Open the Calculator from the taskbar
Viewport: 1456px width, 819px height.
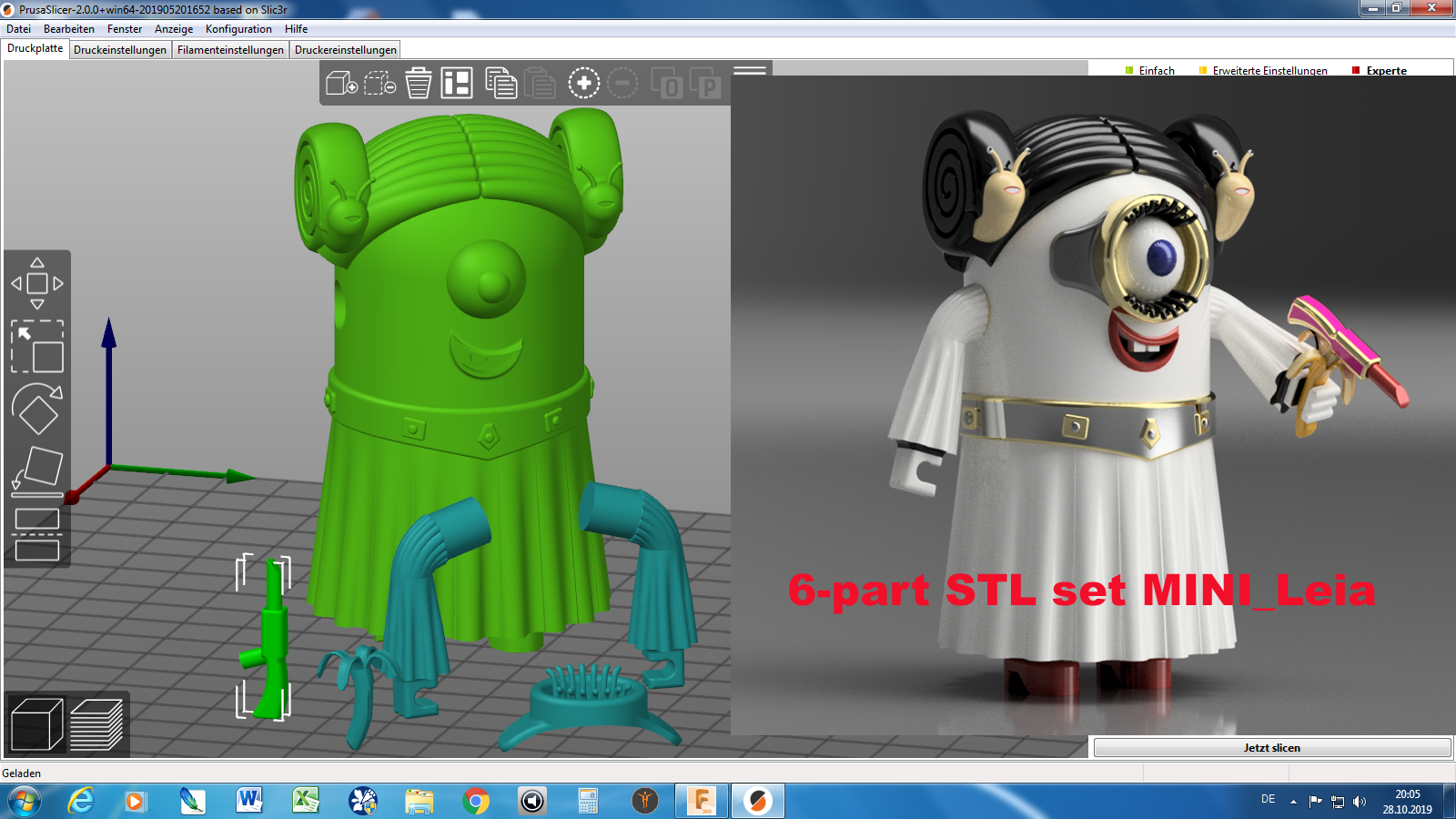pyautogui.click(x=588, y=801)
